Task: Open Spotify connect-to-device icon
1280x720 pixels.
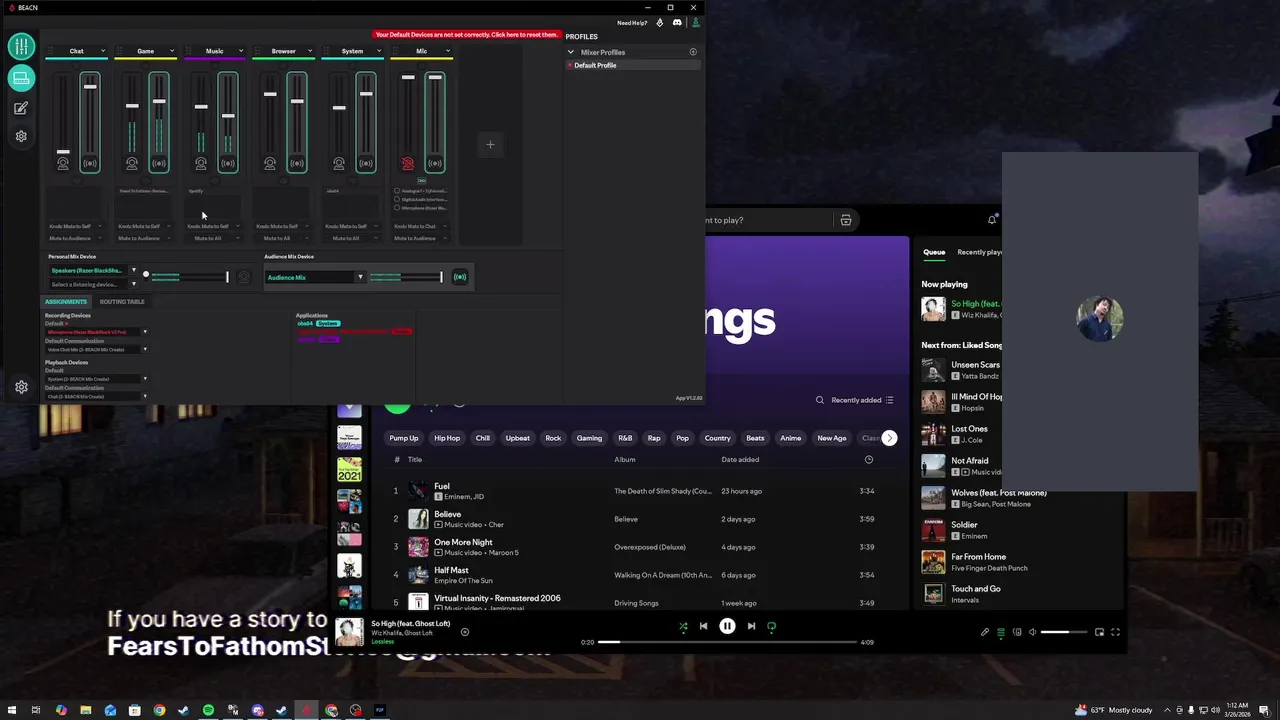Action: [1017, 632]
